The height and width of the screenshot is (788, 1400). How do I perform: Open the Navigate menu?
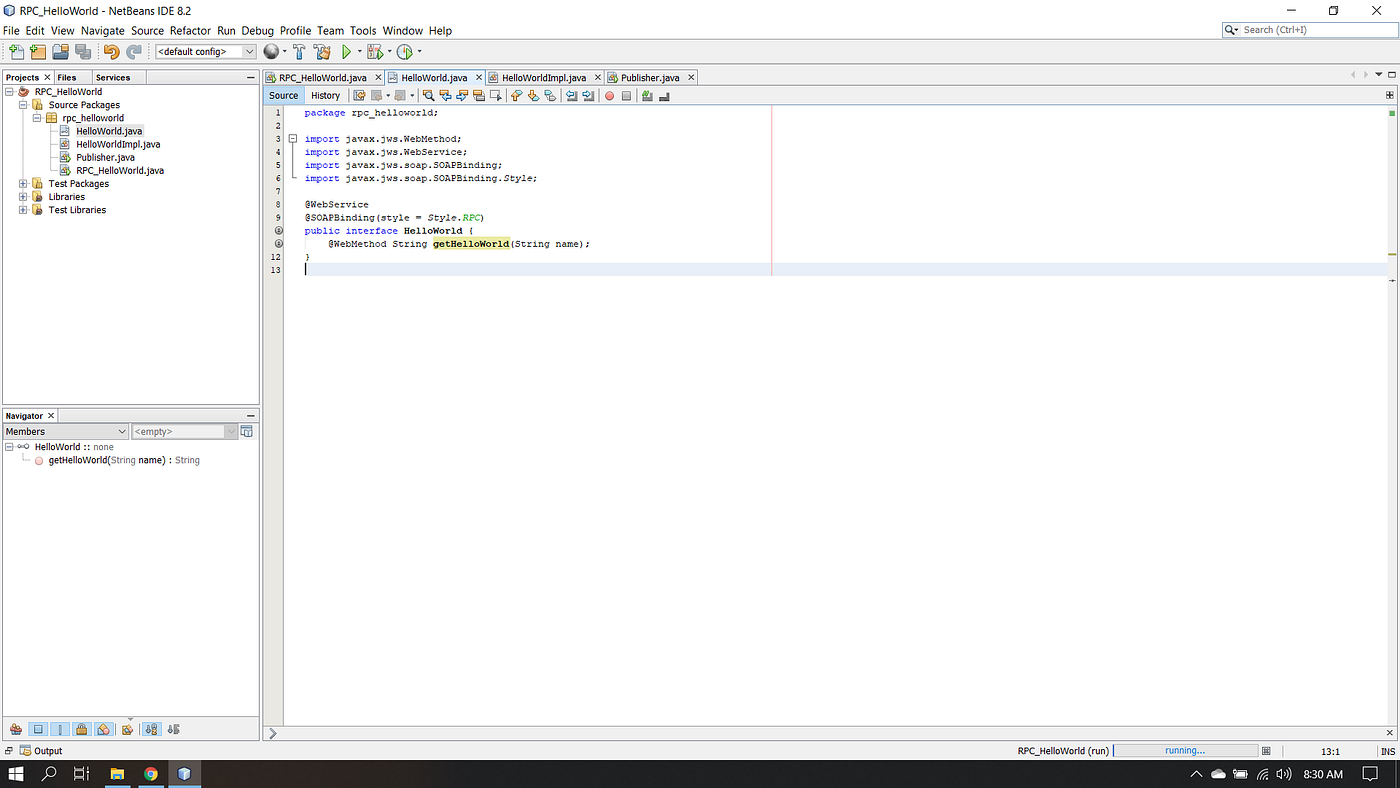(103, 30)
